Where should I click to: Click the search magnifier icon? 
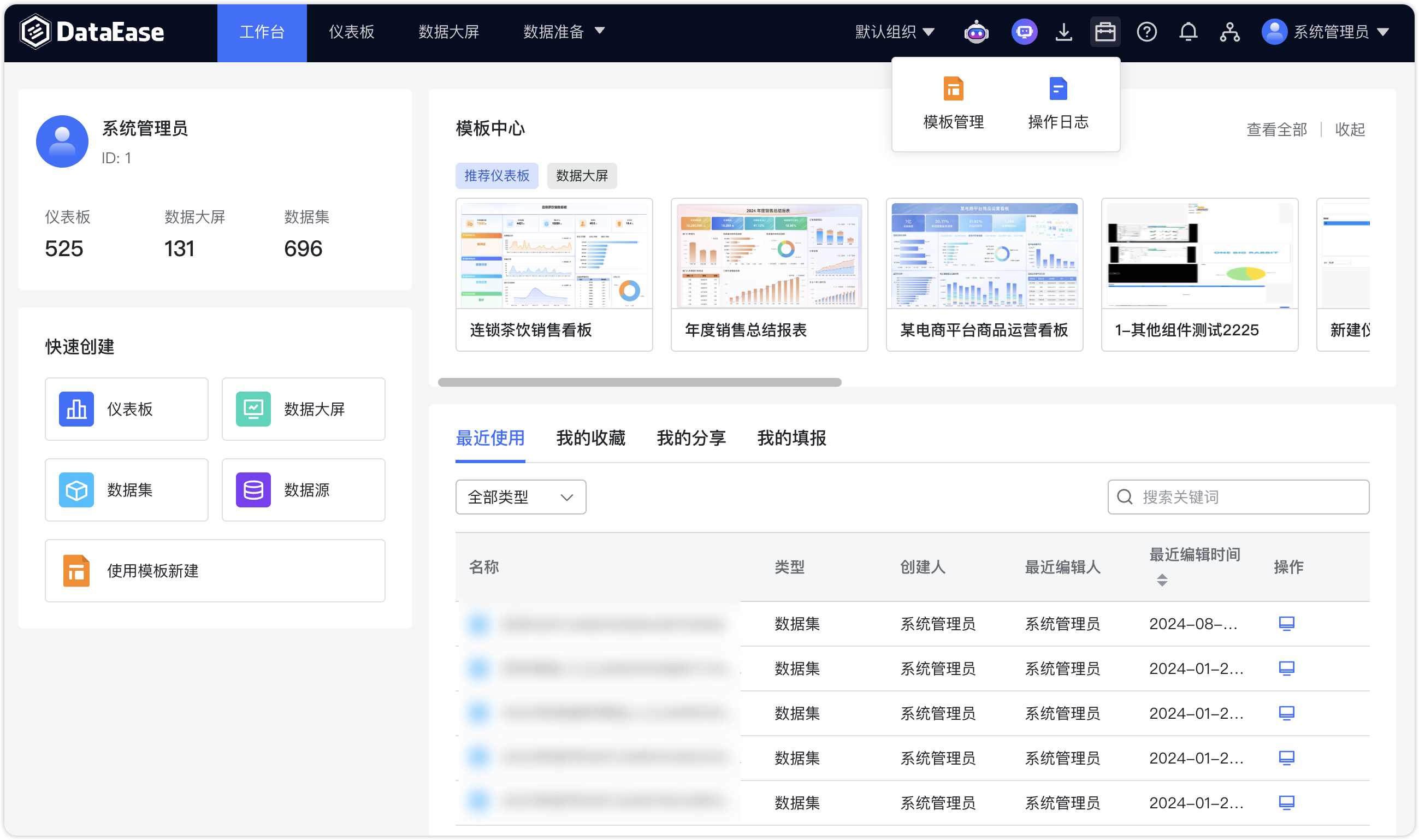click(x=1124, y=496)
